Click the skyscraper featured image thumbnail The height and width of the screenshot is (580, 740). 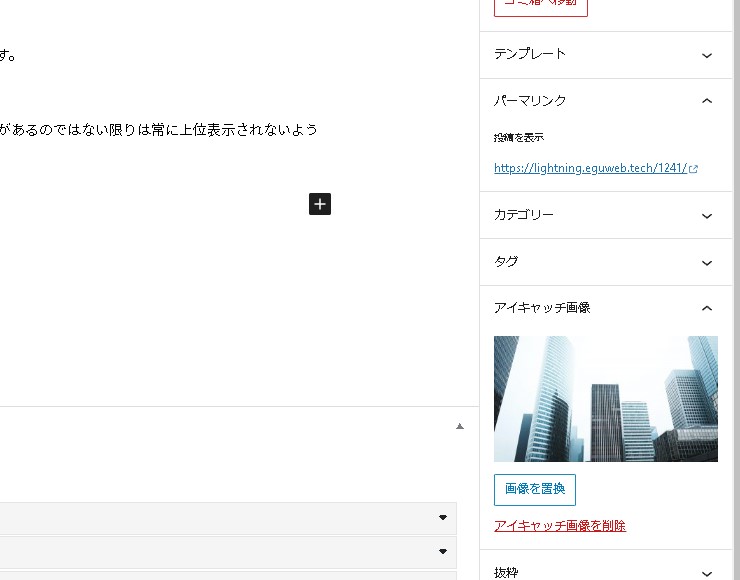(x=605, y=398)
